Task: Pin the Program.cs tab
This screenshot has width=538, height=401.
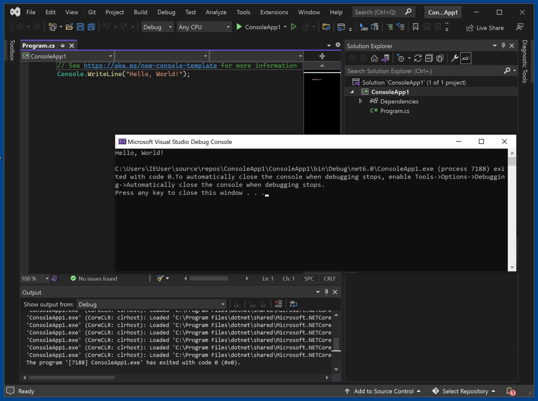Action: pyautogui.click(x=62, y=46)
